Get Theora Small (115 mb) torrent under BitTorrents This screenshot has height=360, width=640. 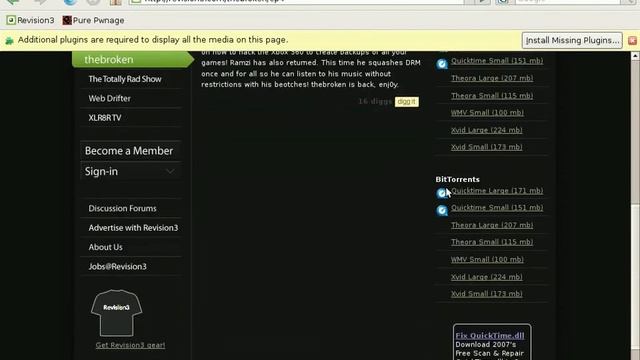click(492, 242)
